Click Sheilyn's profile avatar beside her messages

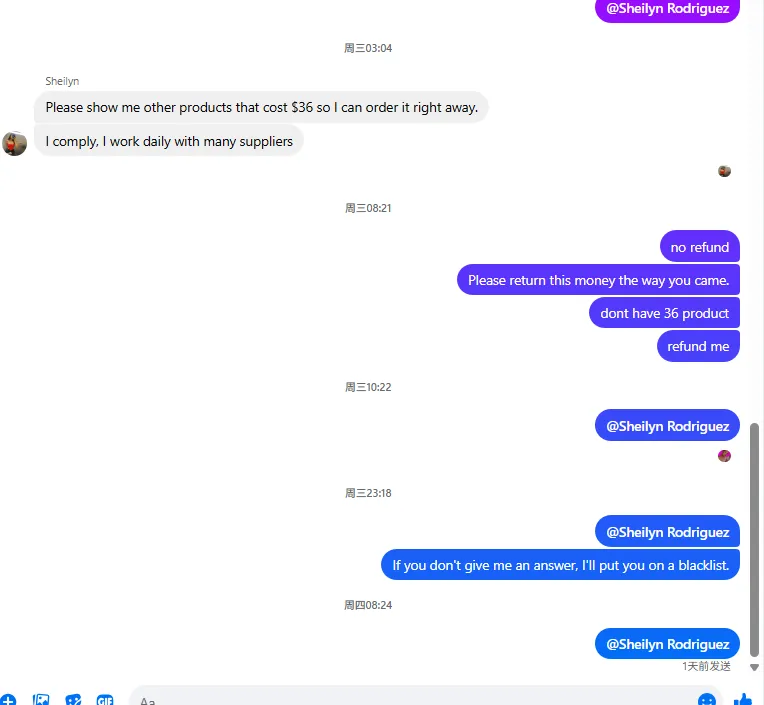click(x=15, y=143)
